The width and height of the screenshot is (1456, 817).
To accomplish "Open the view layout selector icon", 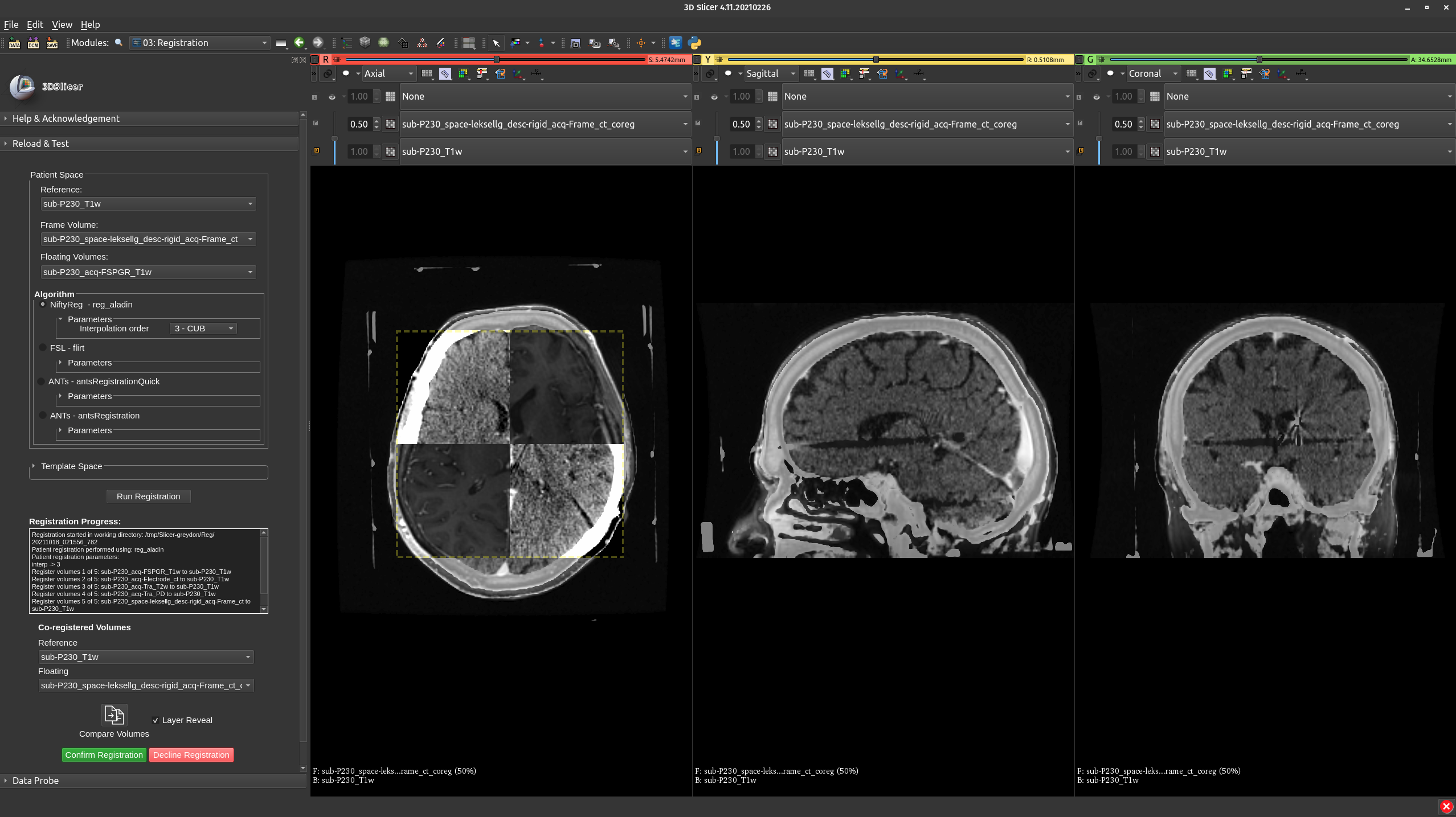I will (469, 43).
